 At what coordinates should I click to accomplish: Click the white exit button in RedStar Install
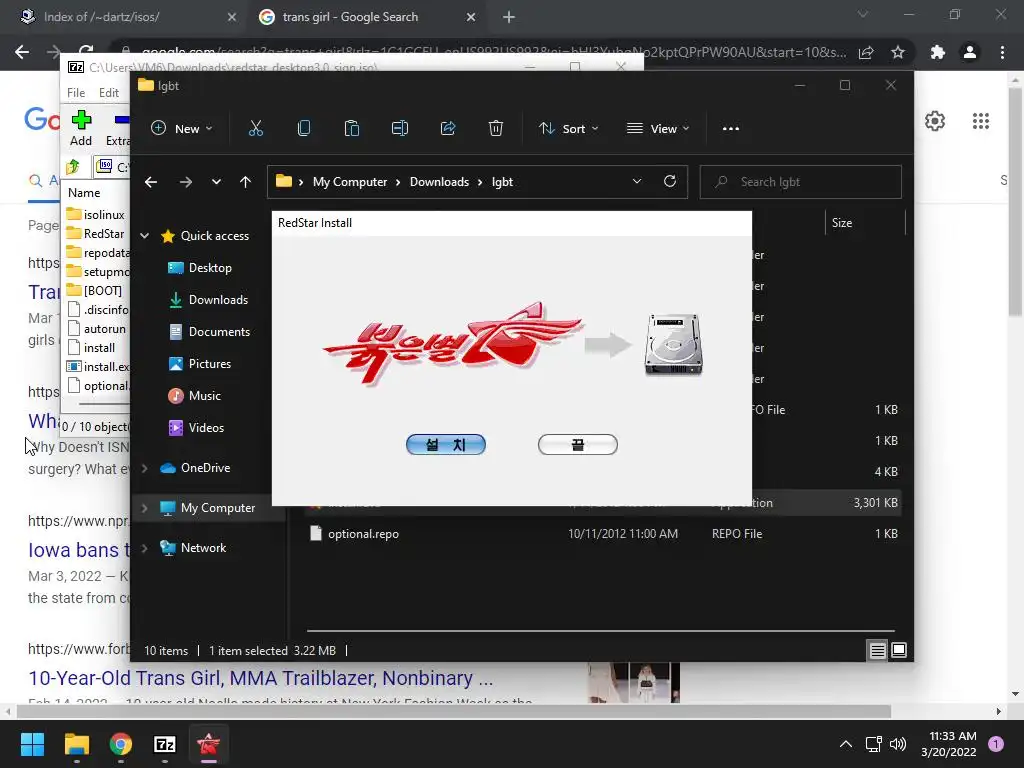pos(577,445)
